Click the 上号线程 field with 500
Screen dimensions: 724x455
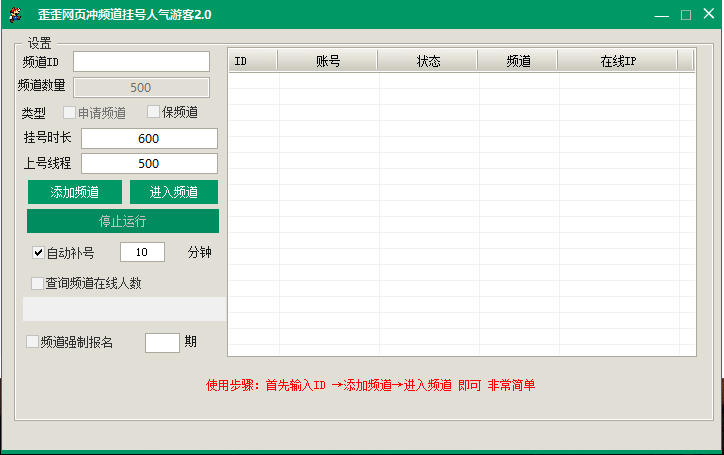[x=149, y=164]
